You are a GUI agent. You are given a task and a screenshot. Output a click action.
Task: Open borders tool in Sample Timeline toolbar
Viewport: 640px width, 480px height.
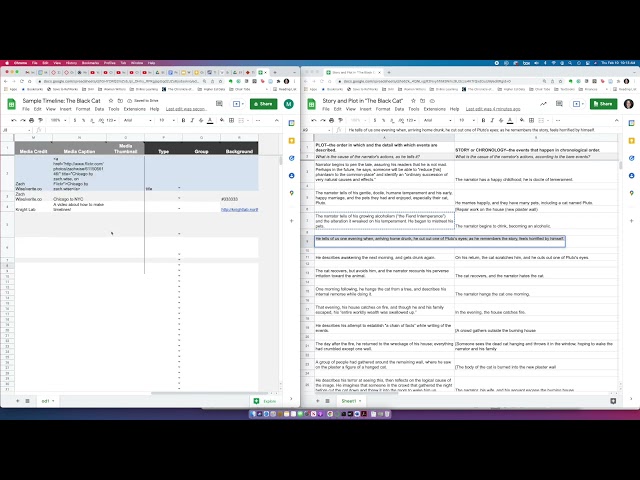pyautogui.click(x=231, y=120)
